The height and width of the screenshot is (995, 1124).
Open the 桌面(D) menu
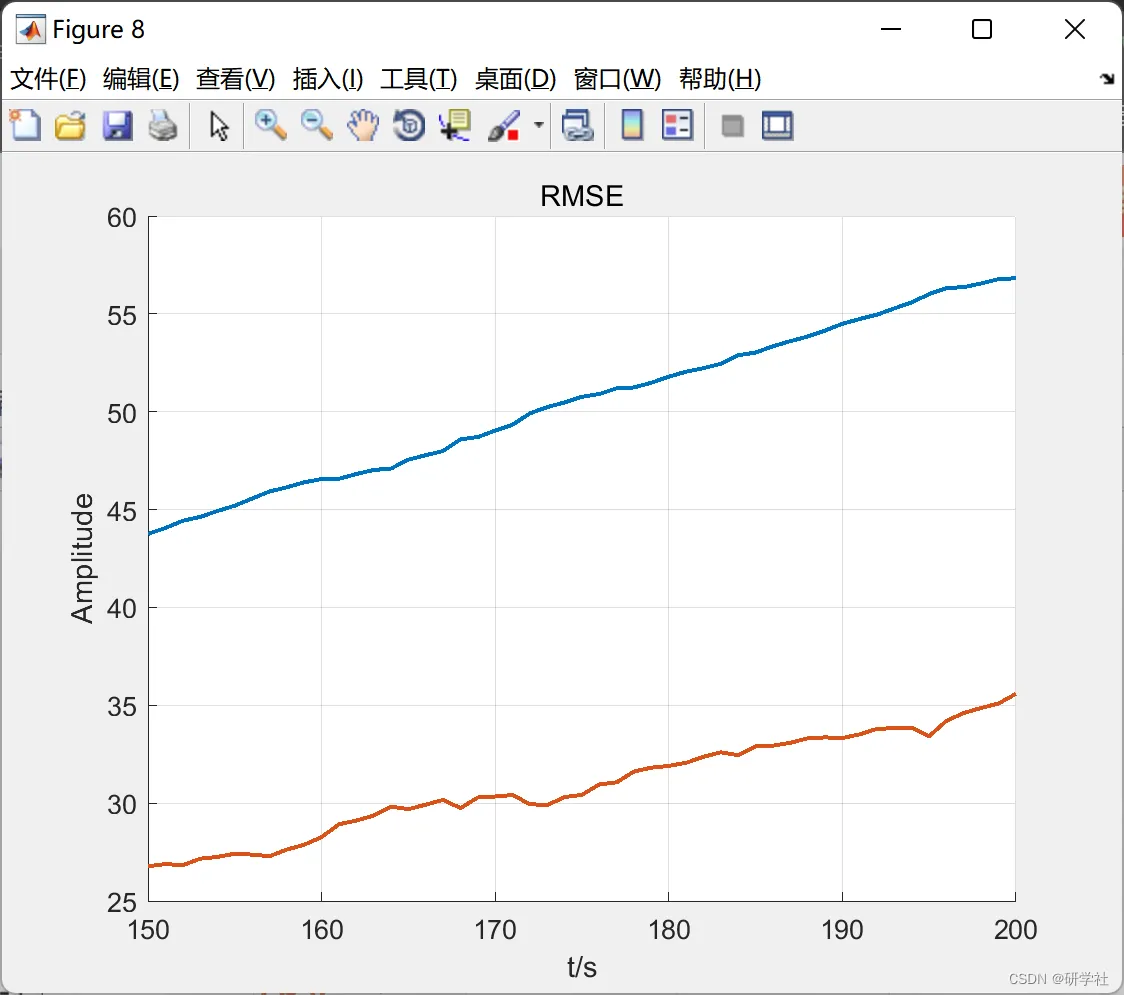click(x=515, y=79)
